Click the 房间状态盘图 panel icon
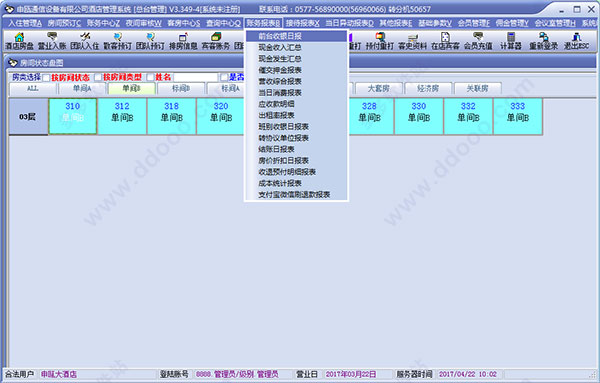Viewport: 600px width, 383px height. pos(13,62)
